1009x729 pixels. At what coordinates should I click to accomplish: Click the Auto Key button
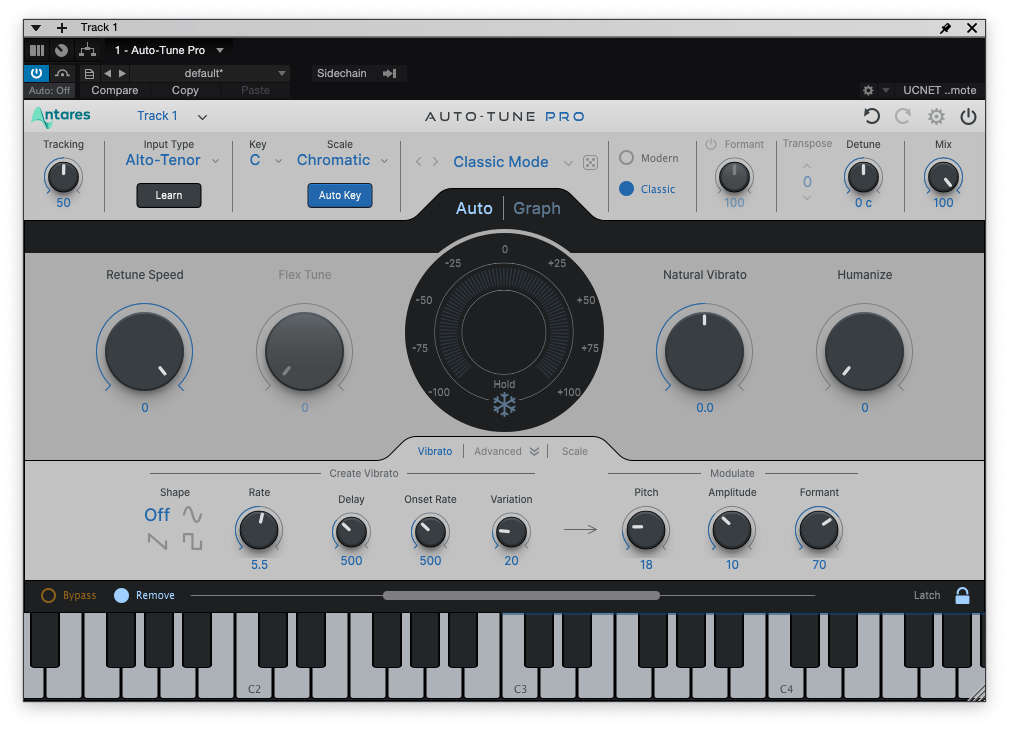[340, 196]
